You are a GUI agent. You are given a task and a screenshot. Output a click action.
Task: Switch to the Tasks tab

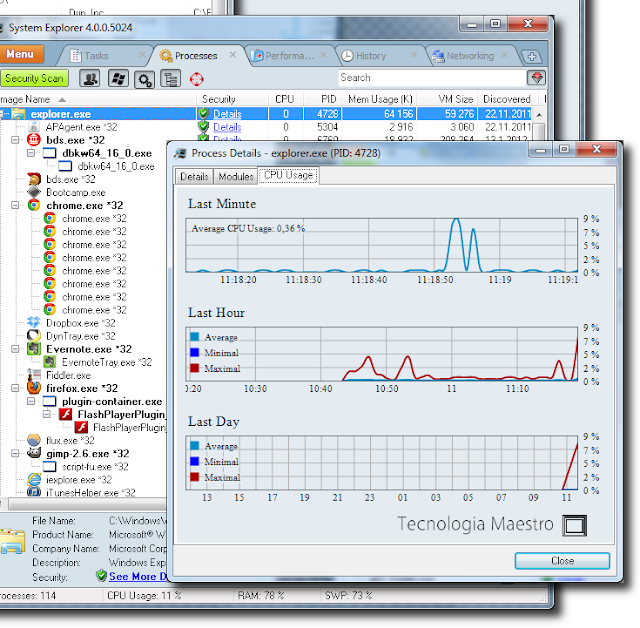pos(96,56)
